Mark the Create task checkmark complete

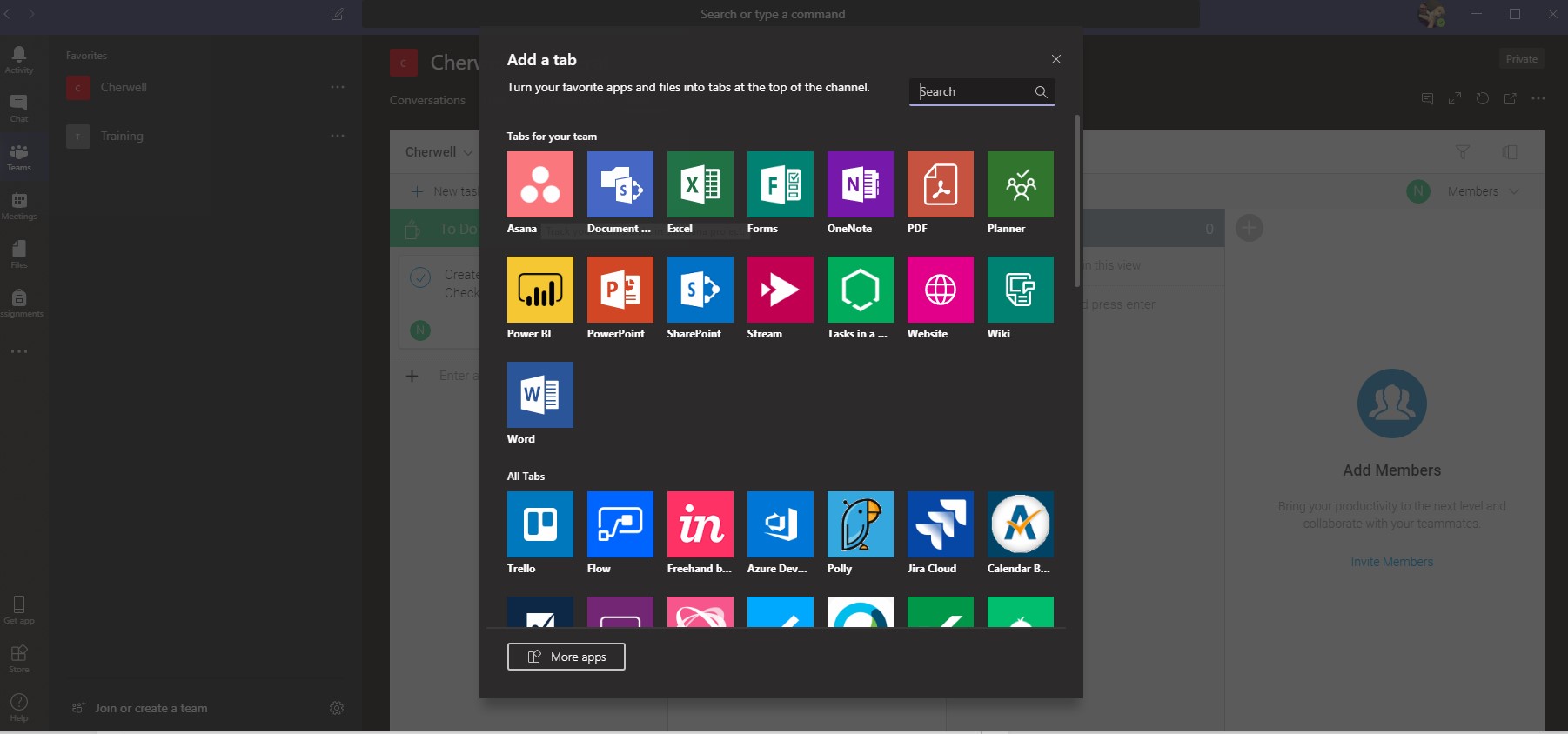click(420, 277)
